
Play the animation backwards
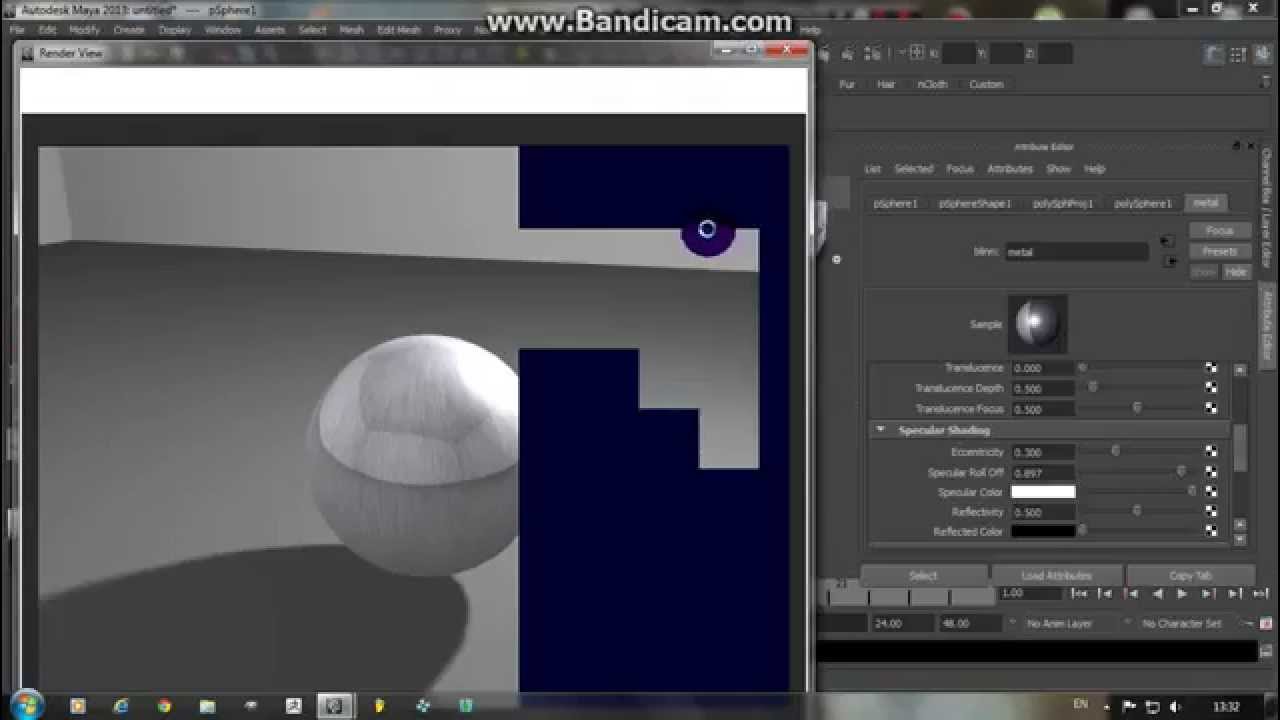(1157, 594)
